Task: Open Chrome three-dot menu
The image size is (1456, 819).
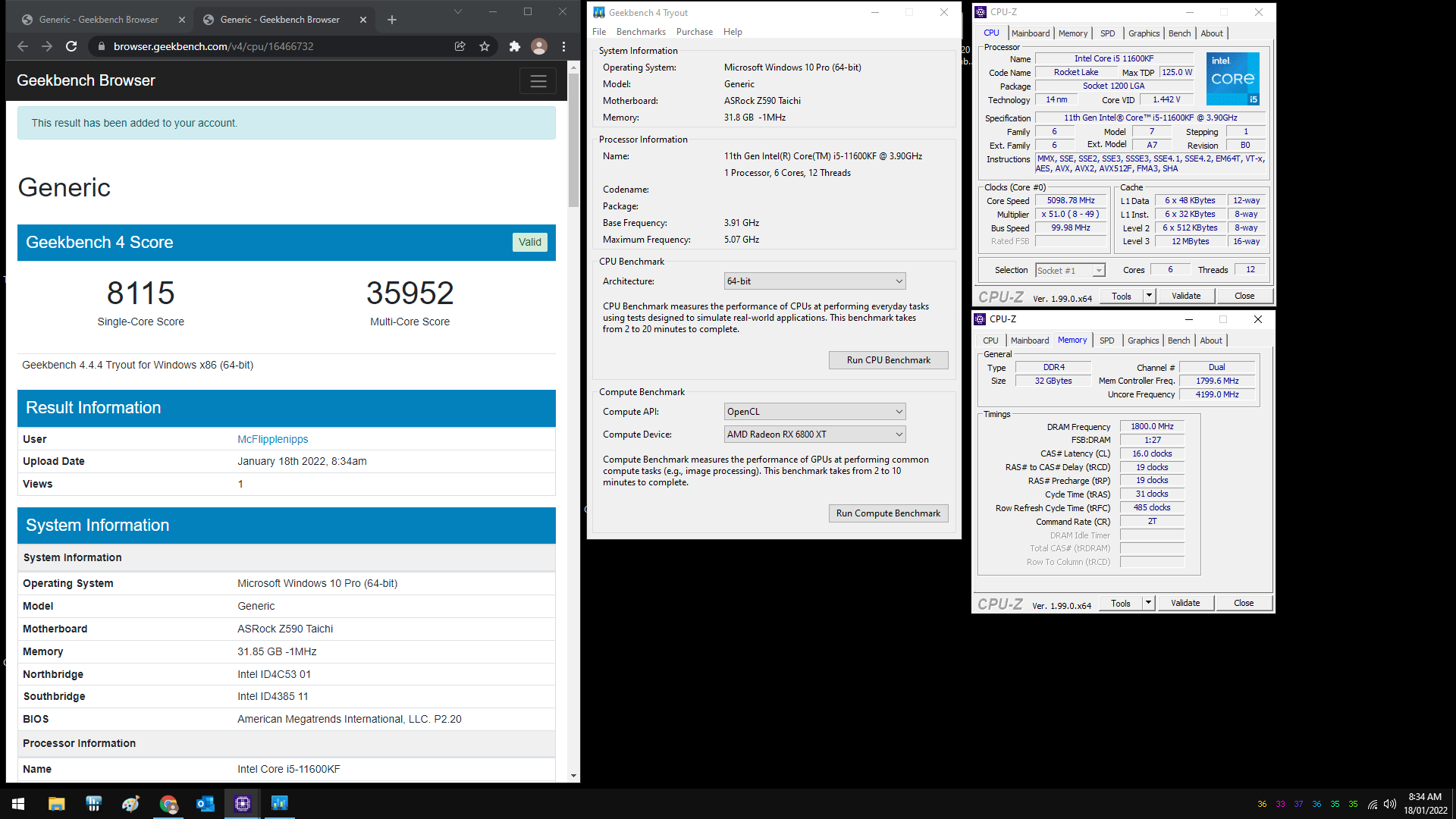Action: coord(563,46)
